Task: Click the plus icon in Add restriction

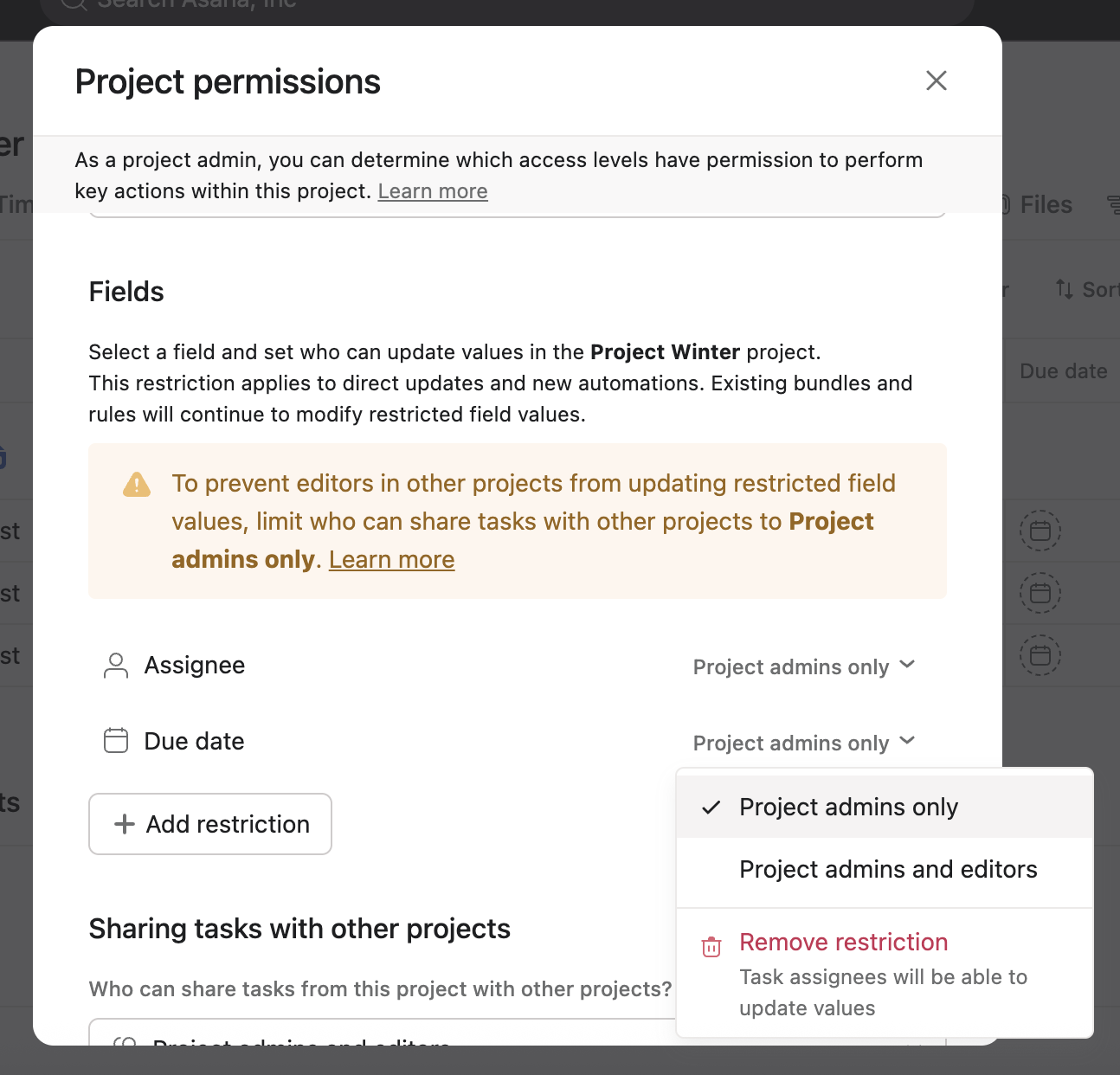Action: (125, 824)
